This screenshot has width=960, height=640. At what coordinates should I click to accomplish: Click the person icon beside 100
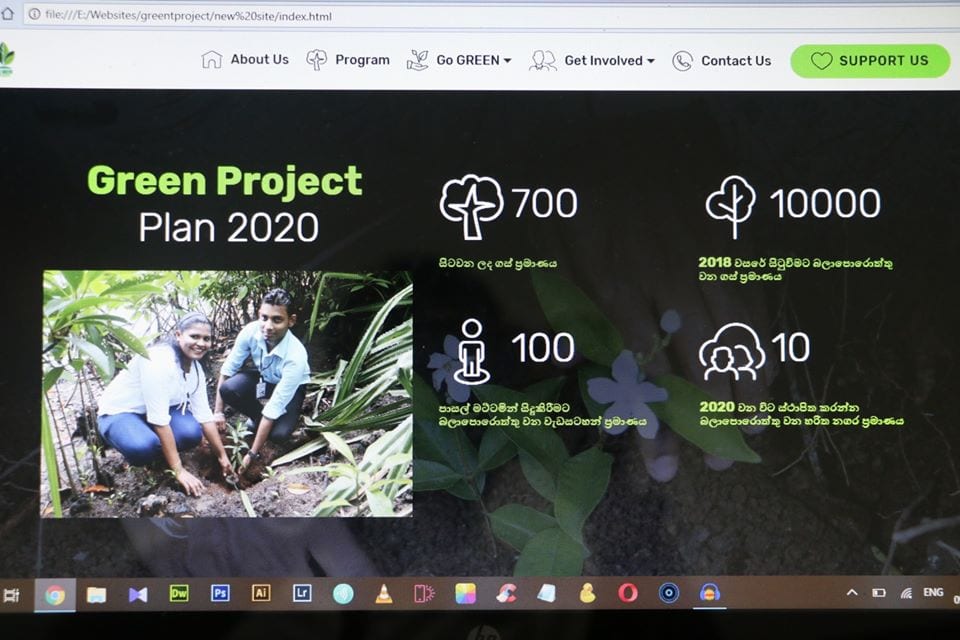click(x=470, y=351)
